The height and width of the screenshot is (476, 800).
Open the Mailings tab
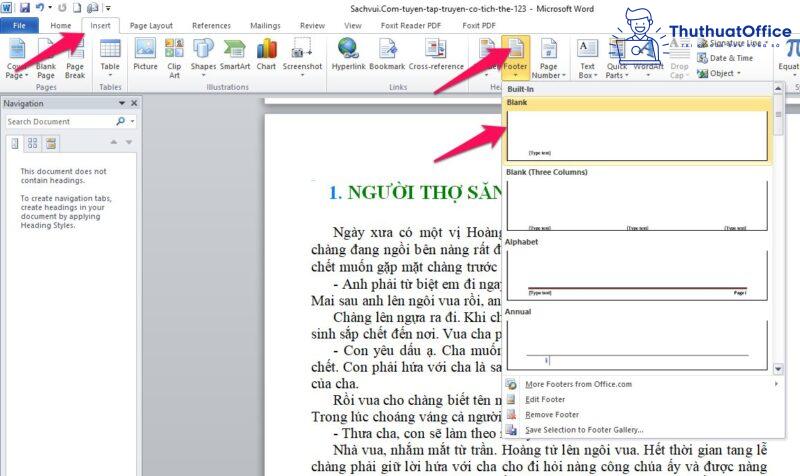pos(265,26)
